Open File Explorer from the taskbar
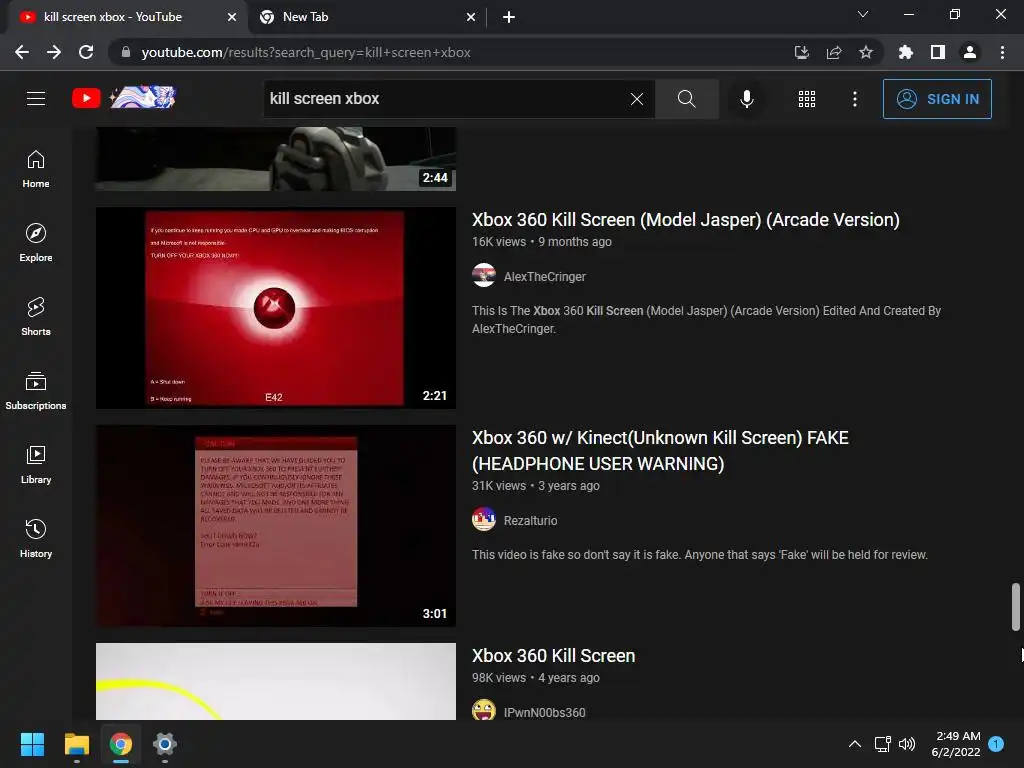 pos(76,744)
